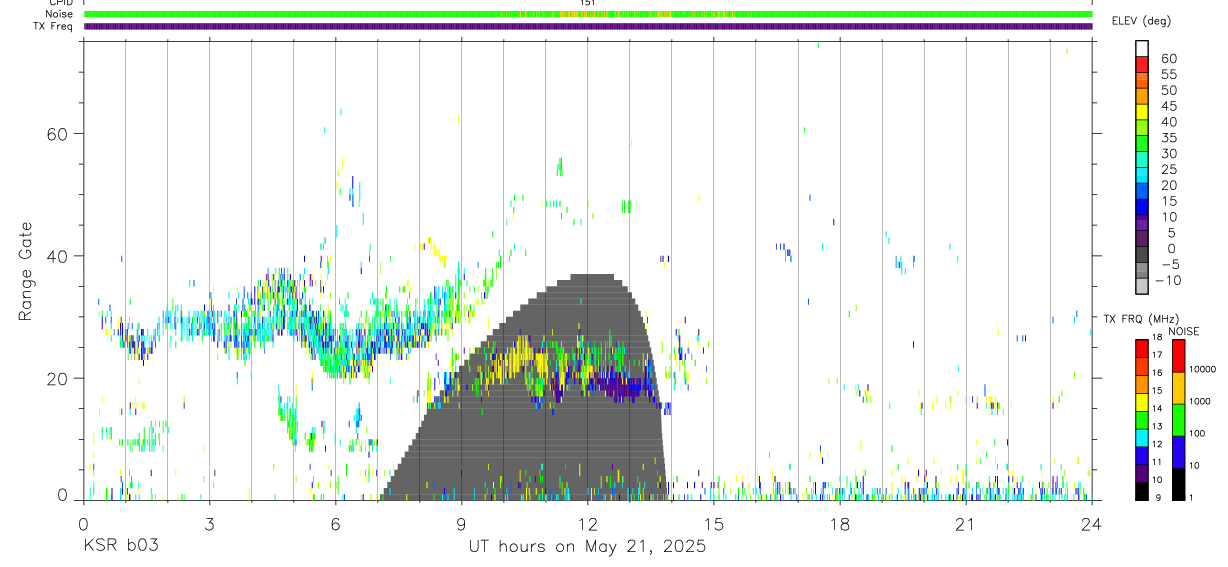1228x567 pixels.
Task: Click the "NOISE" legend title
Action: point(1184,331)
